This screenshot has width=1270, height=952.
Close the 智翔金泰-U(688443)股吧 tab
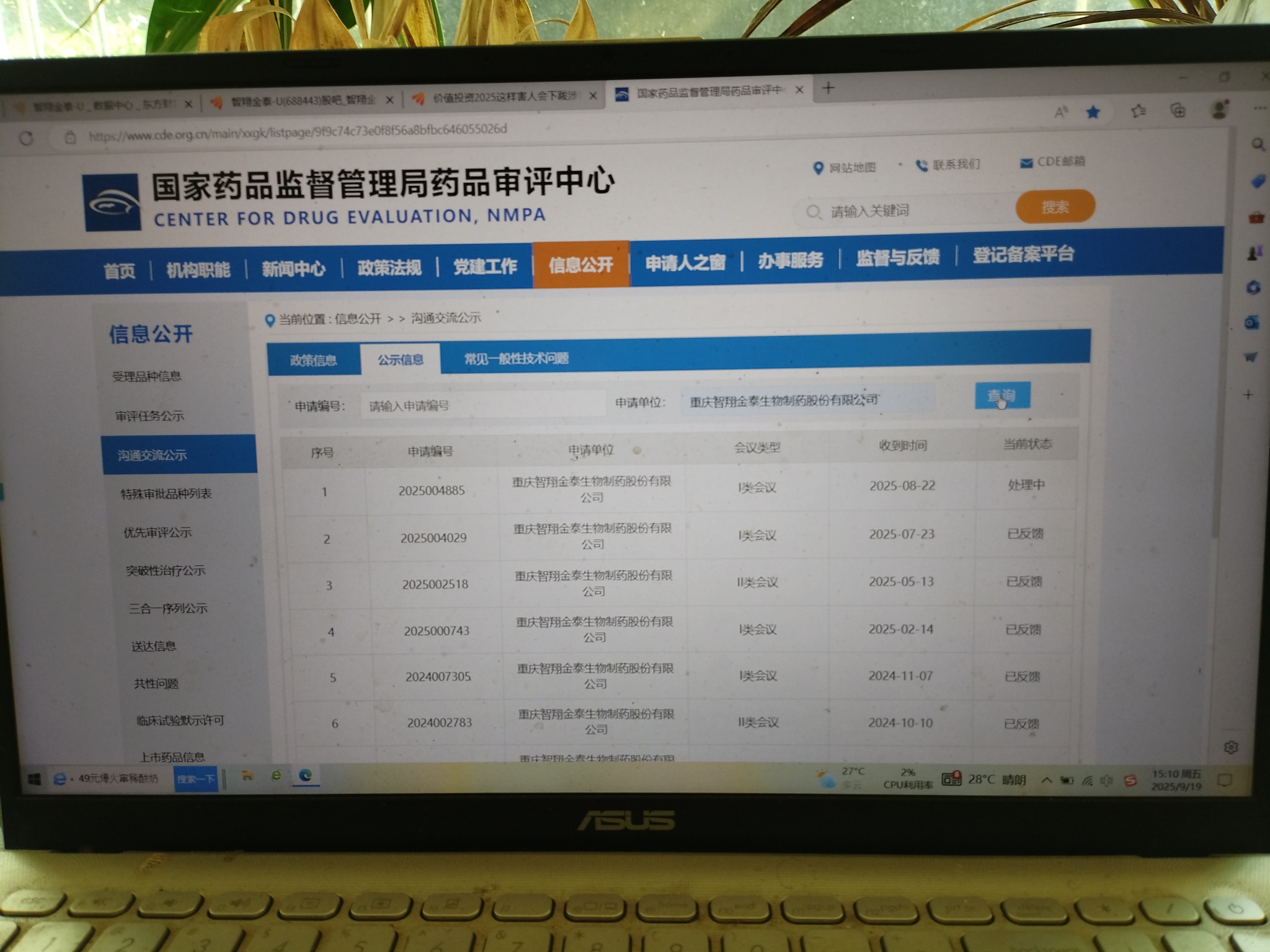click(x=389, y=100)
